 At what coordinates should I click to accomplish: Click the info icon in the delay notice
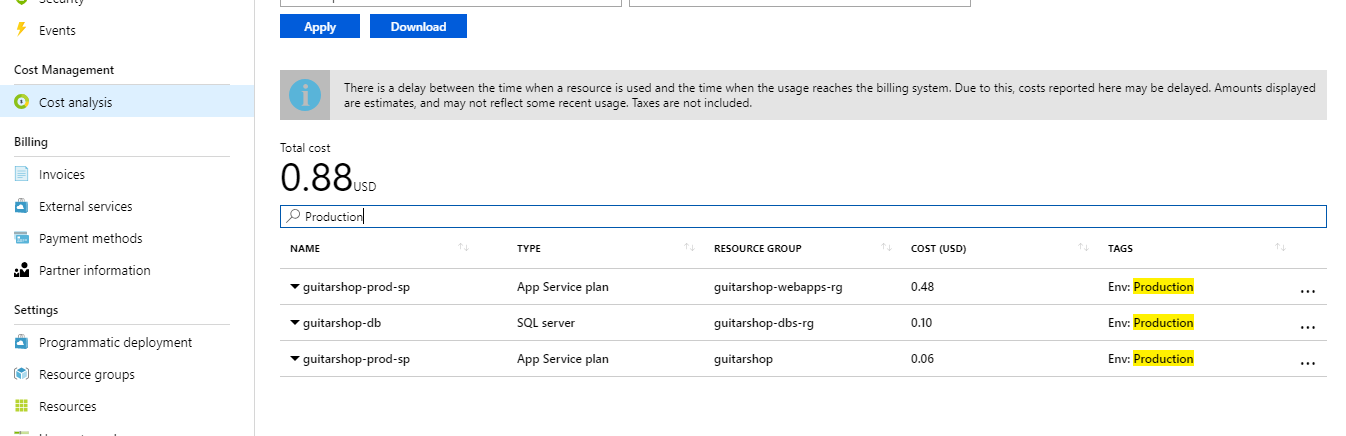click(x=305, y=95)
